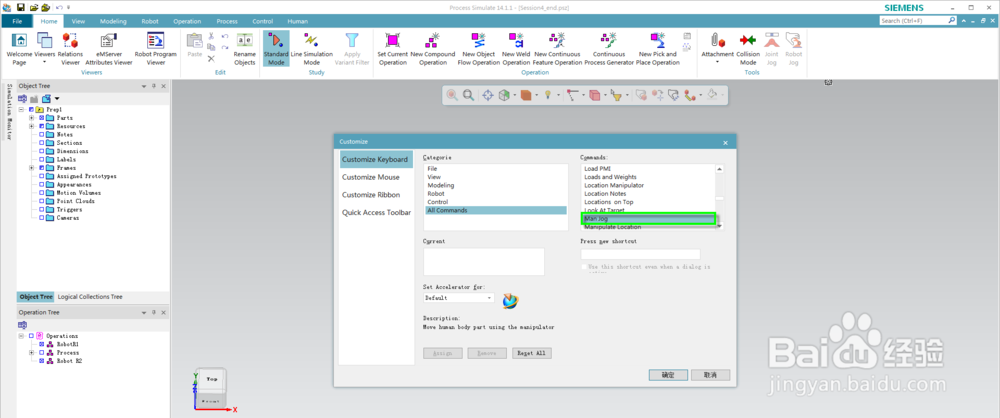Open the Continuous Process Generator
The image size is (1000, 418).
click(x=609, y=49)
